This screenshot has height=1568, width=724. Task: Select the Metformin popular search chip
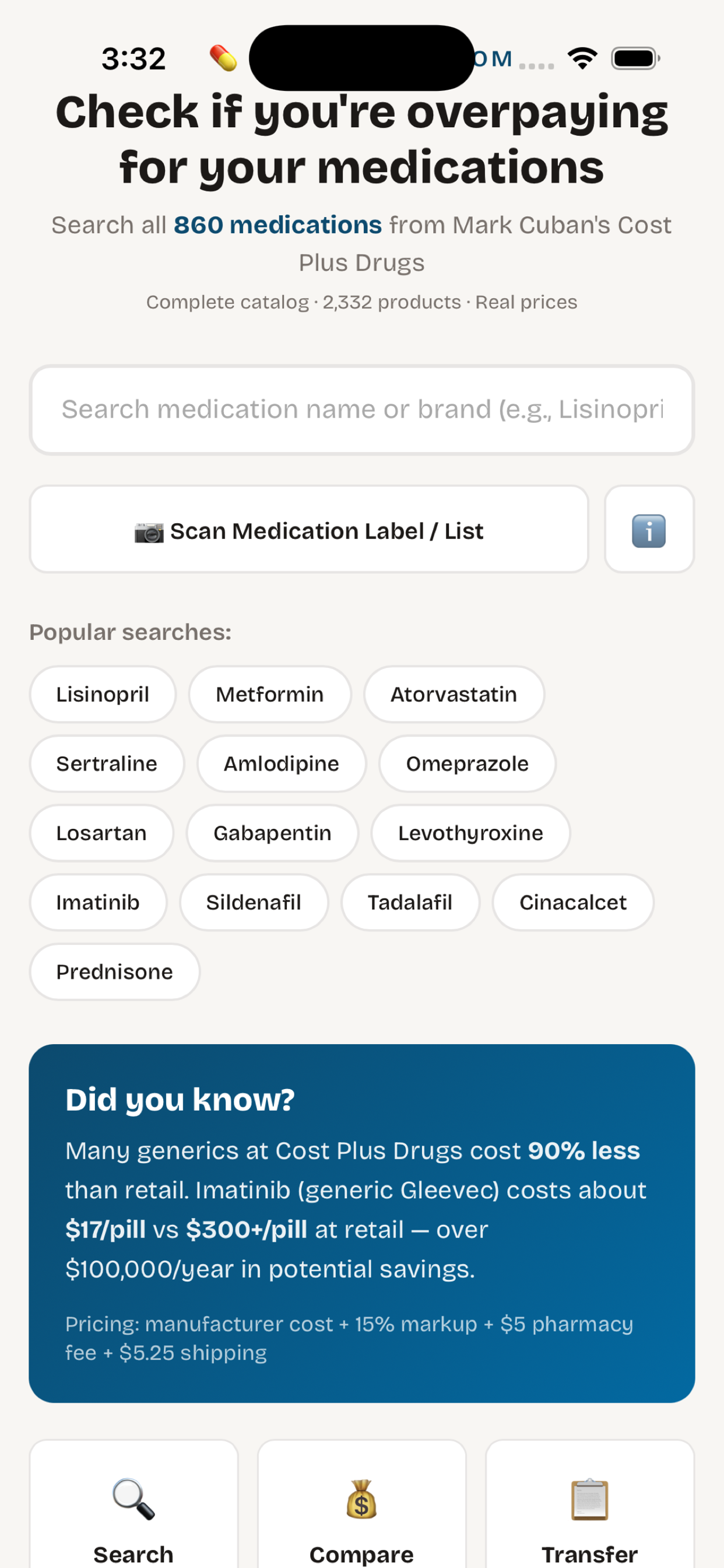click(x=270, y=695)
